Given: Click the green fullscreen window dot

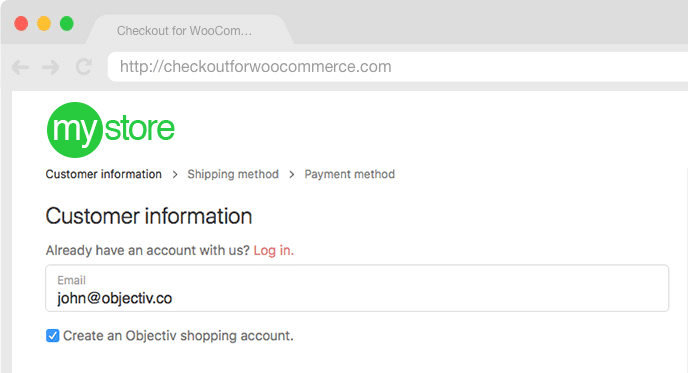Looking at the screenshot, I should click(67, 23).
